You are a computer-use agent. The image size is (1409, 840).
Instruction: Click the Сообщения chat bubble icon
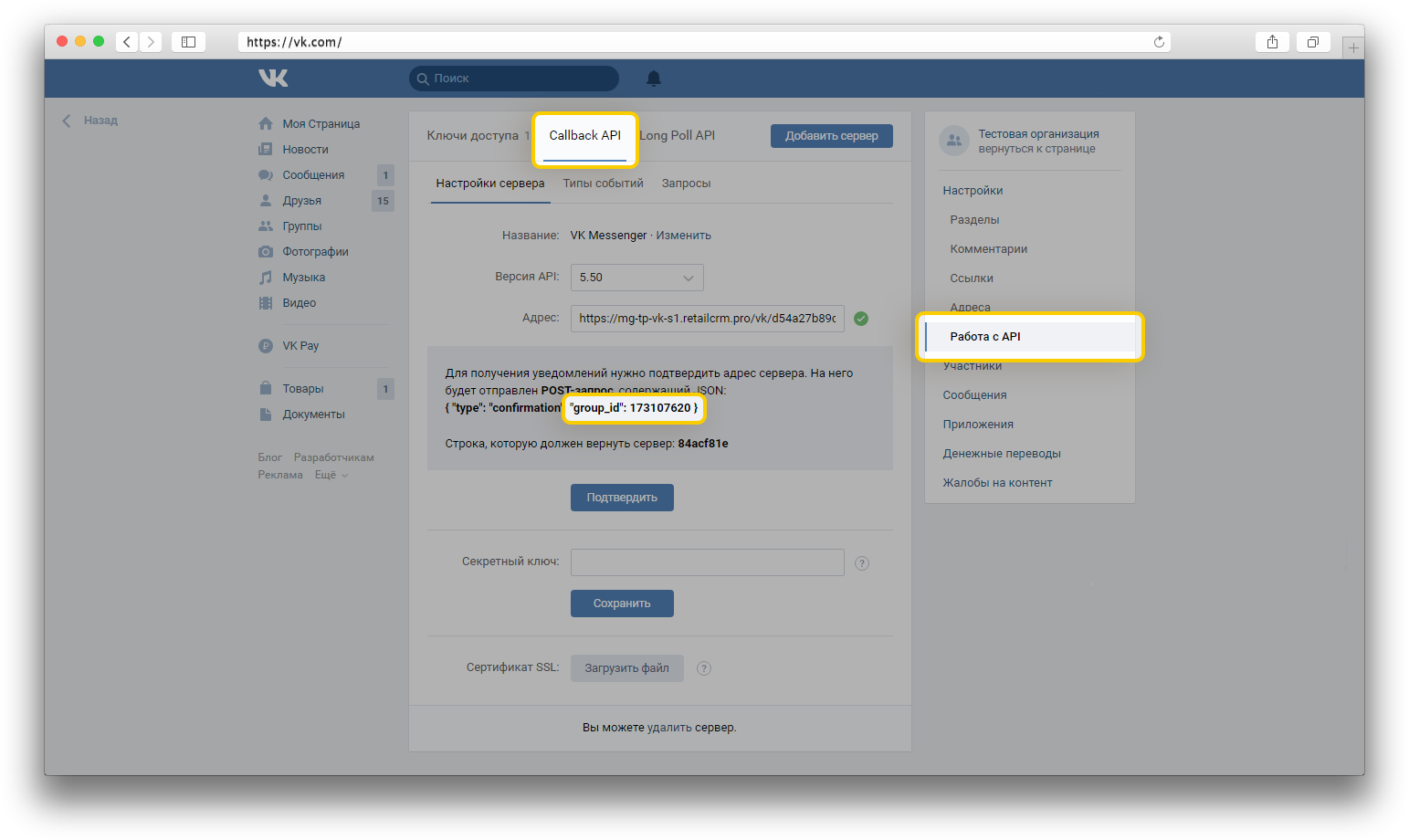266,174
